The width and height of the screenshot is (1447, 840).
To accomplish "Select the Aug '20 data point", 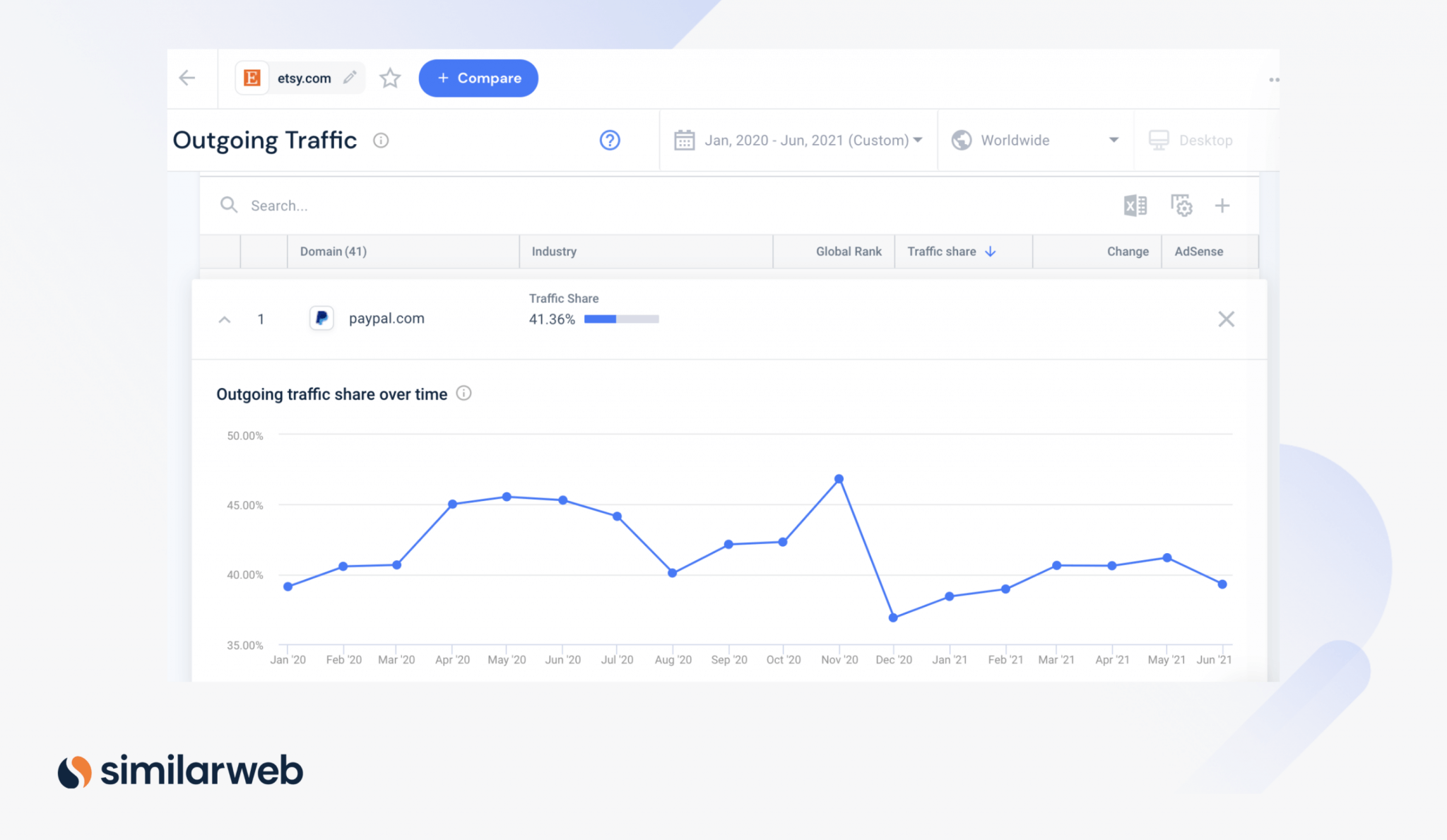I will pos(673,573).
